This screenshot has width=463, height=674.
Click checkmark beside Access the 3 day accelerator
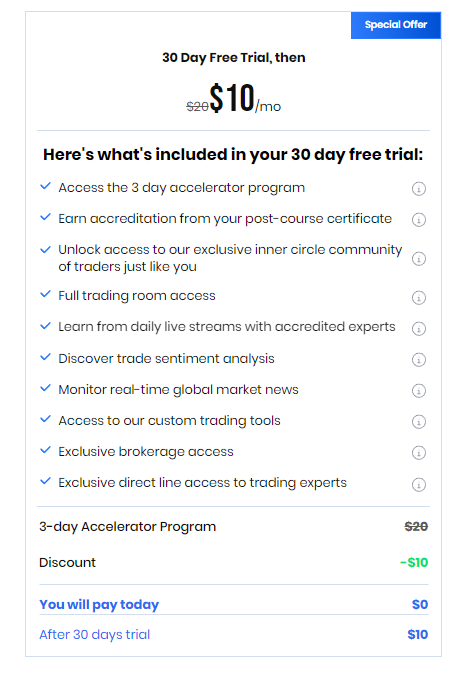[46, 187]
